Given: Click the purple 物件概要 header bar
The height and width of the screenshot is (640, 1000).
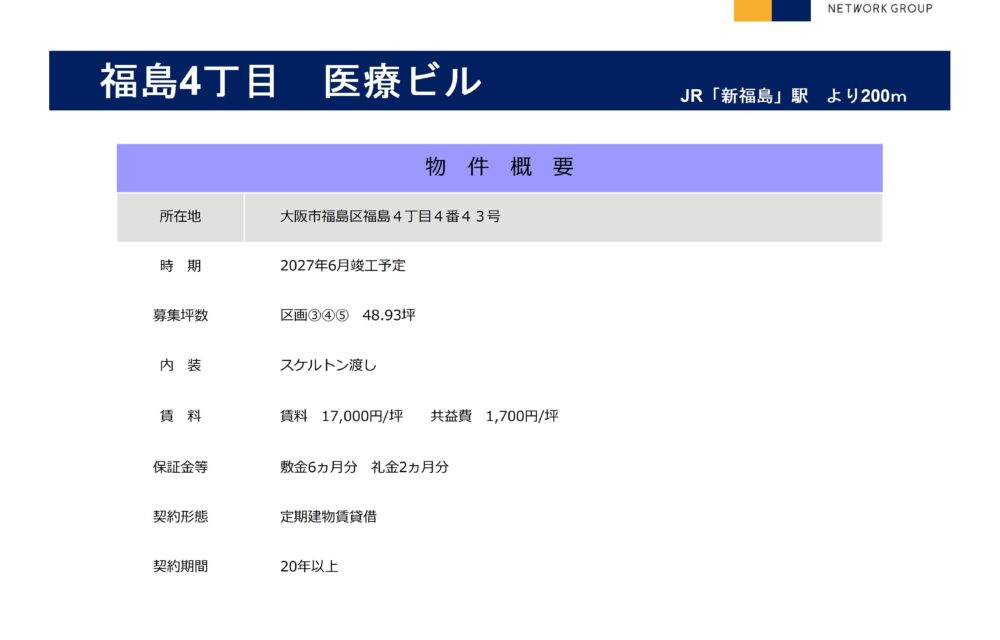Looking at the screenshot, I should [499, 168].
